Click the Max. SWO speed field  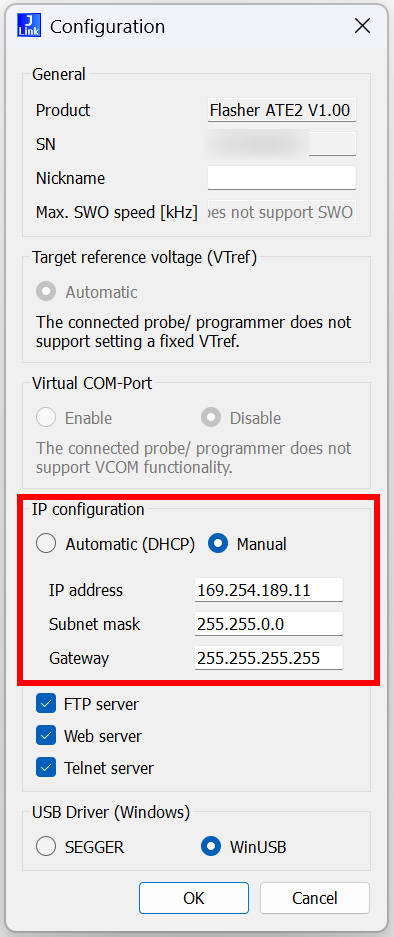tap(282, 212)
